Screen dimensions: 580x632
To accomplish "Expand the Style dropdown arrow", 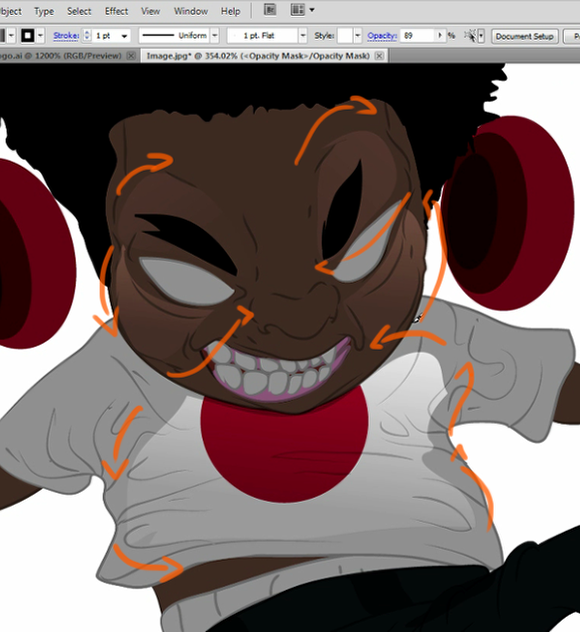I will click(358, 35).
